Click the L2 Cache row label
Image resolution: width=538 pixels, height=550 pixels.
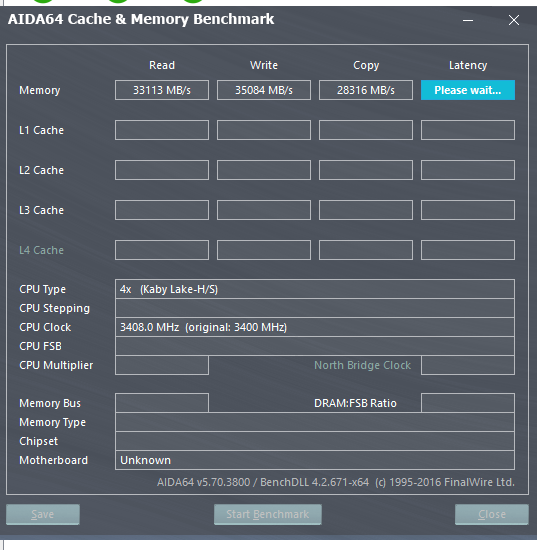(x=41, y=170)
